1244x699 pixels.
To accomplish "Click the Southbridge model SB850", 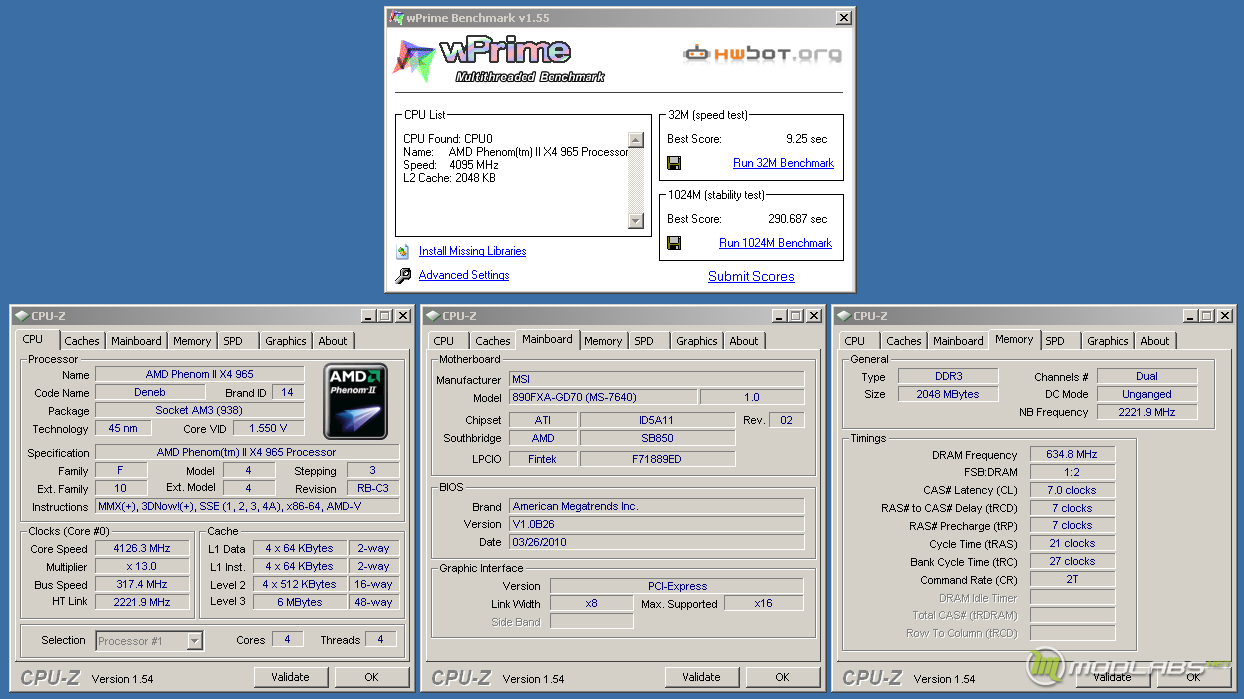I will [x=658, y=438].
